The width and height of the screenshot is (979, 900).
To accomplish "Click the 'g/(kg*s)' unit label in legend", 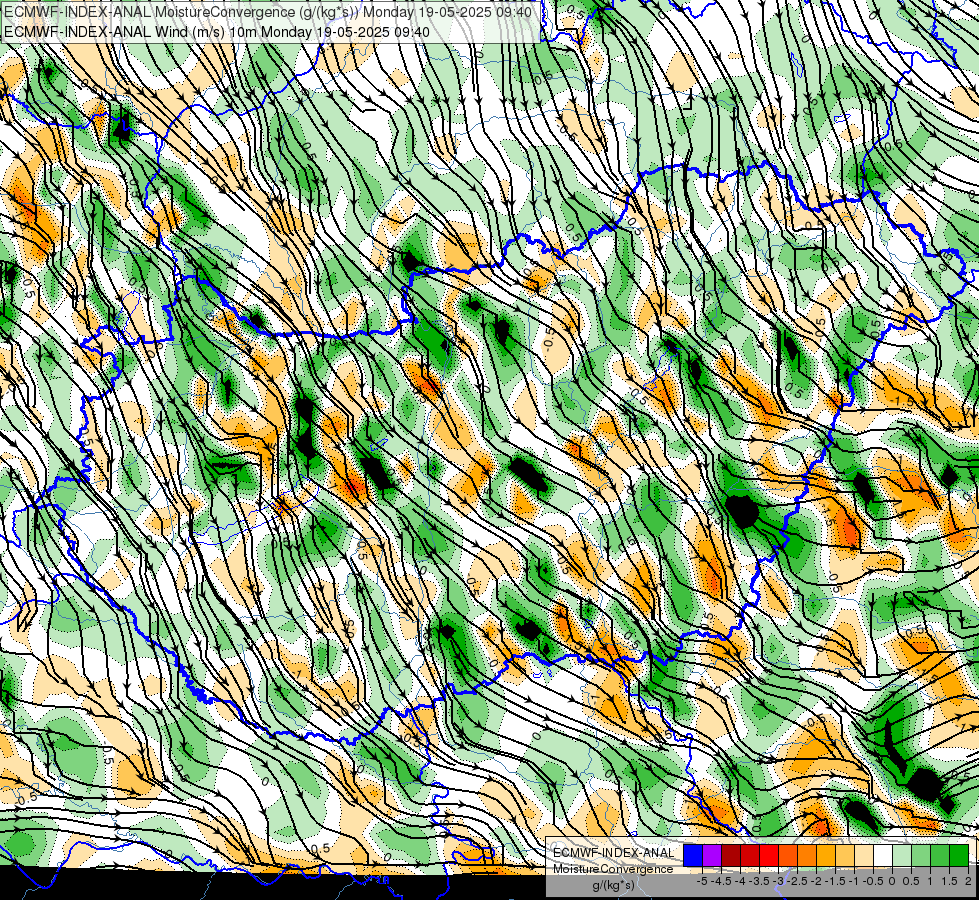I will click(x=614, y=885).
